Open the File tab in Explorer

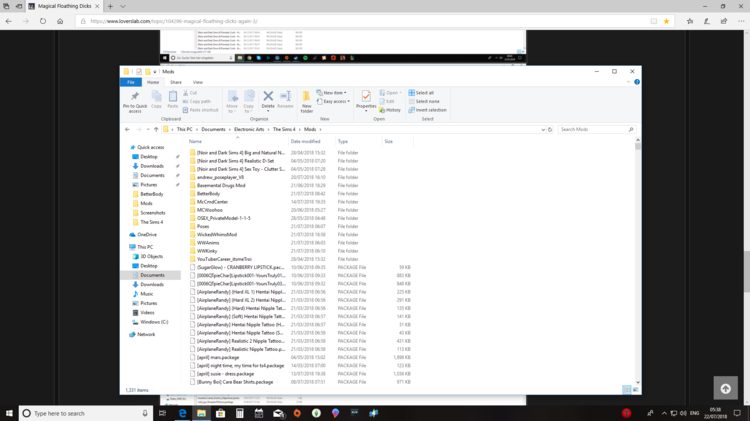(131, 82)
